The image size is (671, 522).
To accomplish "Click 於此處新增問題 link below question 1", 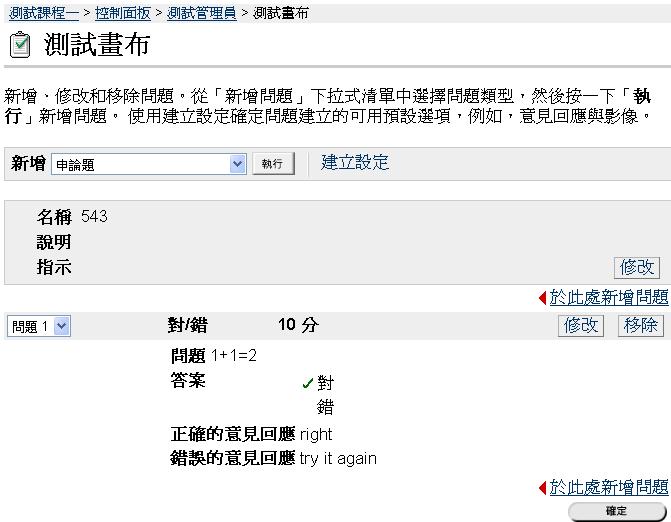I will click(608, 487).
